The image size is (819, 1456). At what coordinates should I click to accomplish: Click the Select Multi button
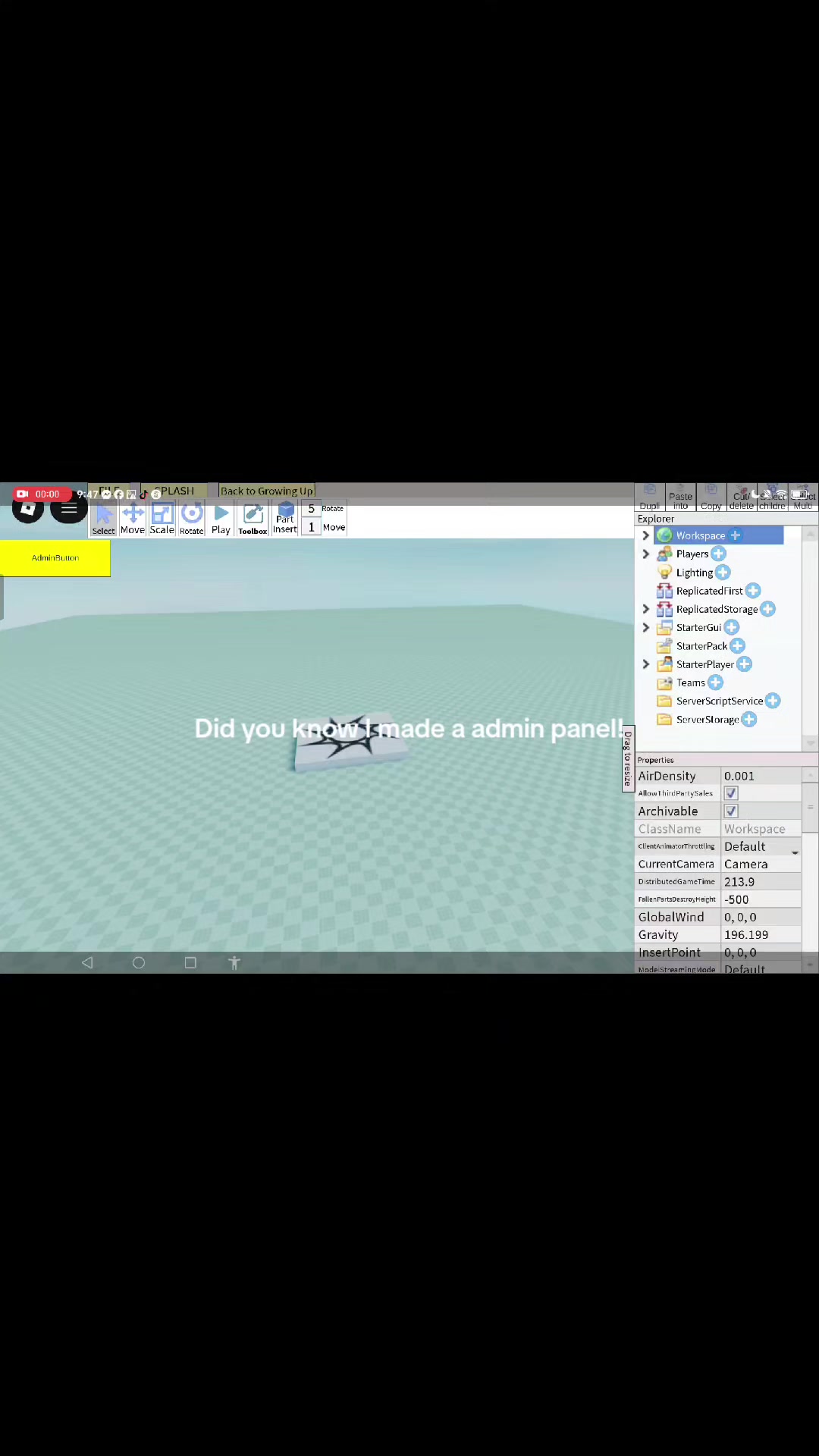click(x=803, y=497)
